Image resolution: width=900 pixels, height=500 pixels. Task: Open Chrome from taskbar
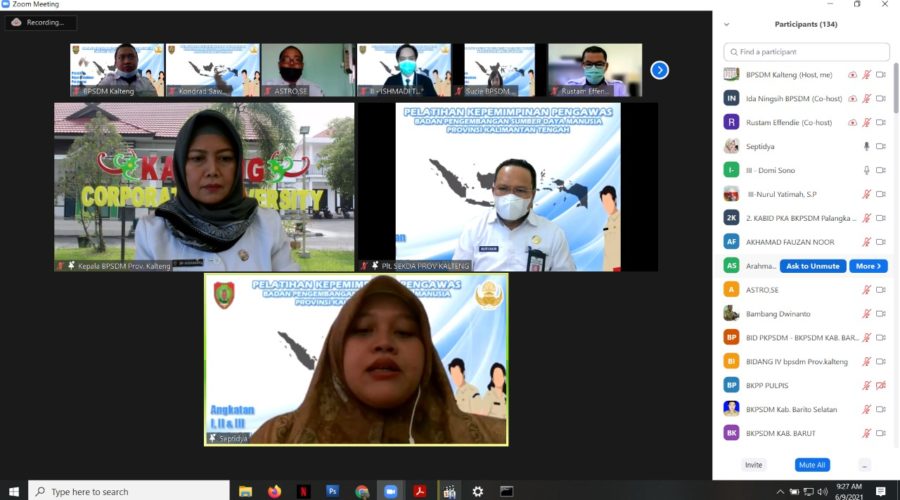(x=362, y=491)
